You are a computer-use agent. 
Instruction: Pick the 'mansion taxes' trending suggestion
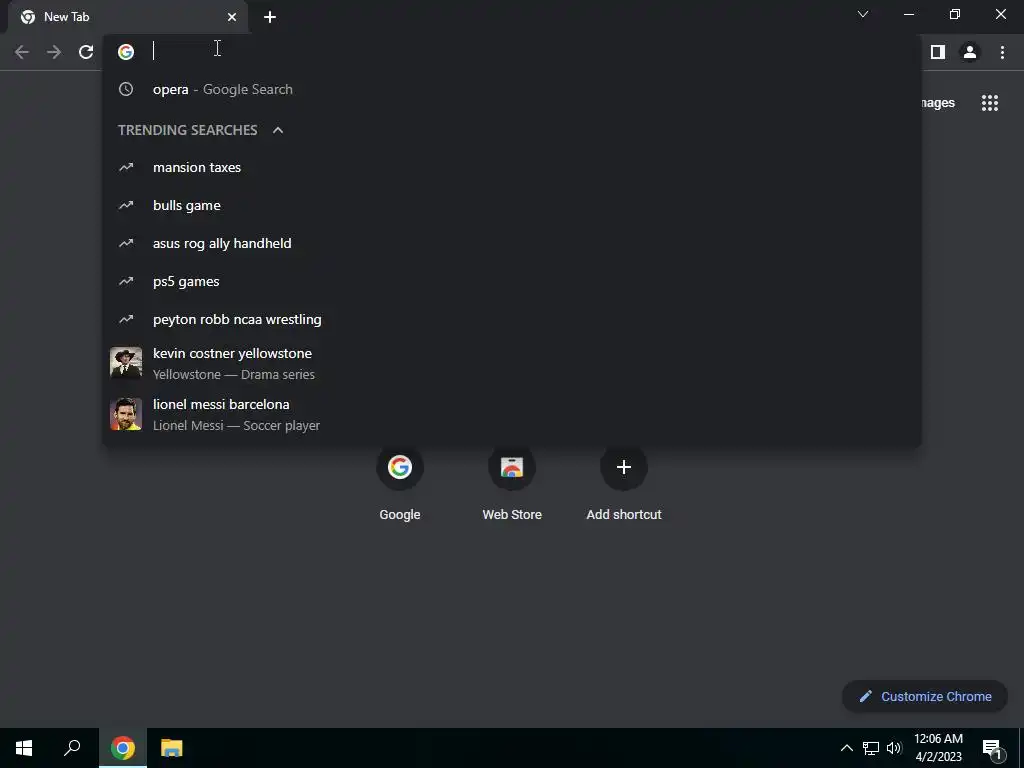(512, 167)
